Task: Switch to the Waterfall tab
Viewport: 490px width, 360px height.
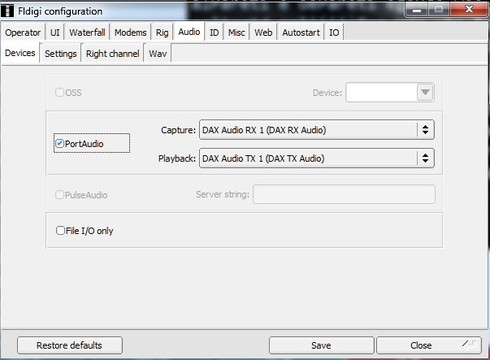Action: point(87,32)
